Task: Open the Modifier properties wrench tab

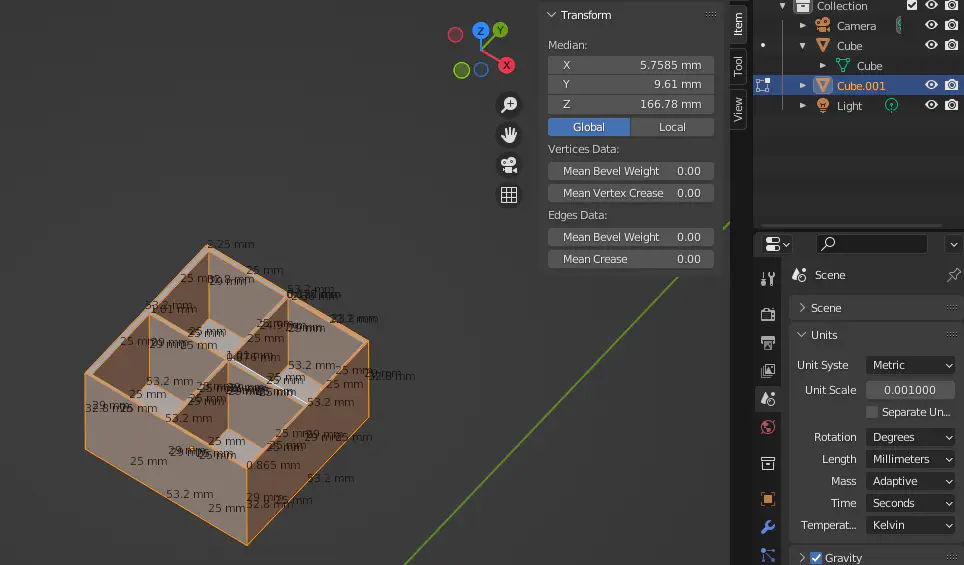Action: tap(768, 527)
